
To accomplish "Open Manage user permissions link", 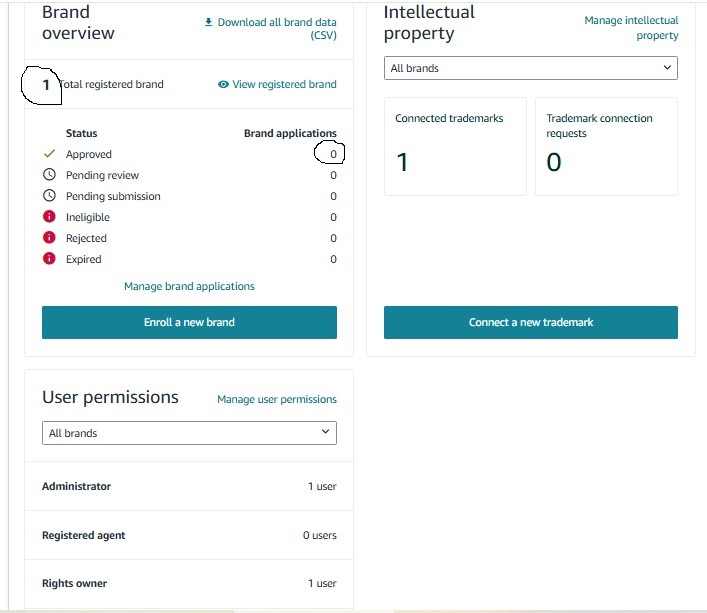I will [x=277, y=399].
